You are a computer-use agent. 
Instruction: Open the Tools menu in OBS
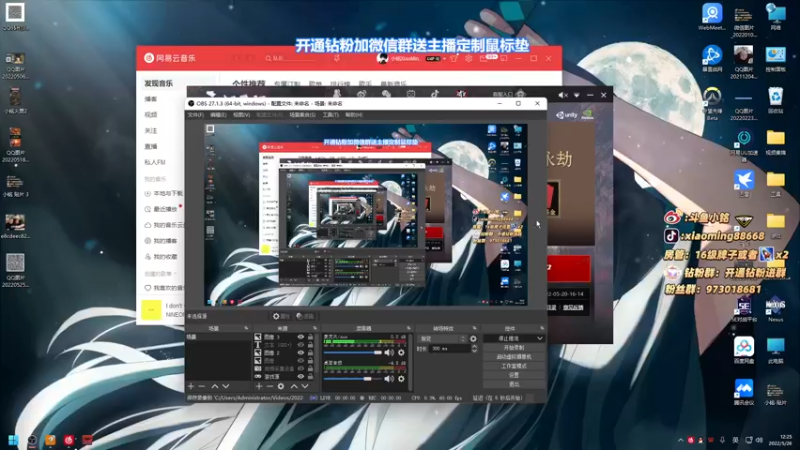point(331,115)
